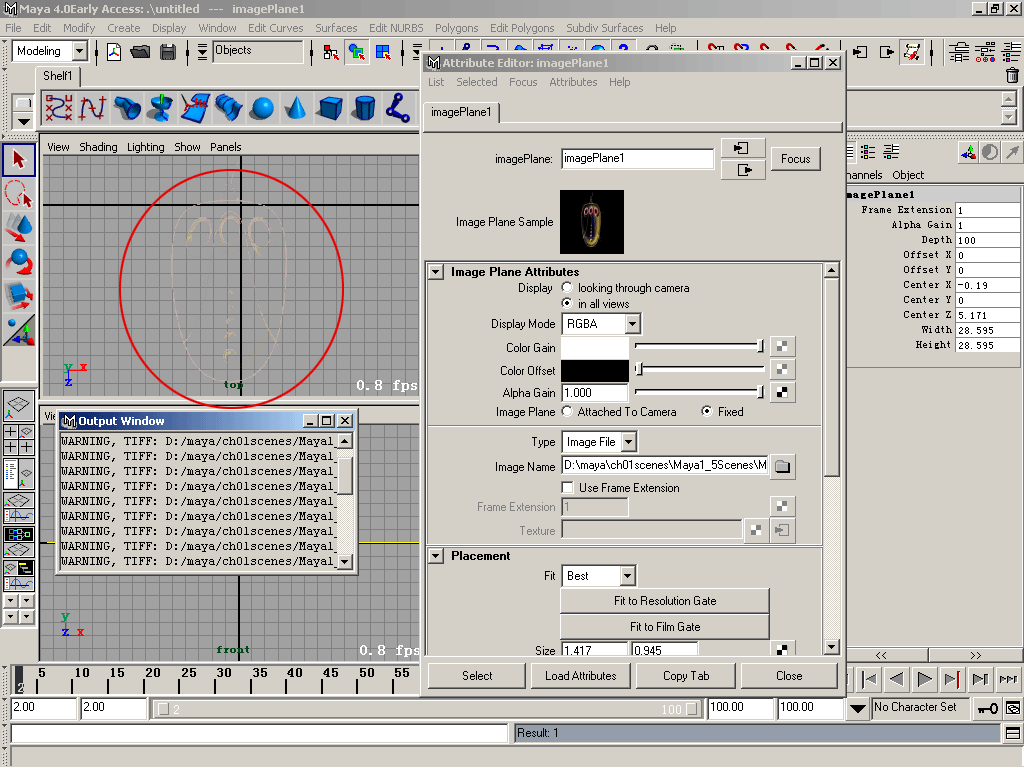Create a cylinder from the shelf

click(x=364, y=108)
